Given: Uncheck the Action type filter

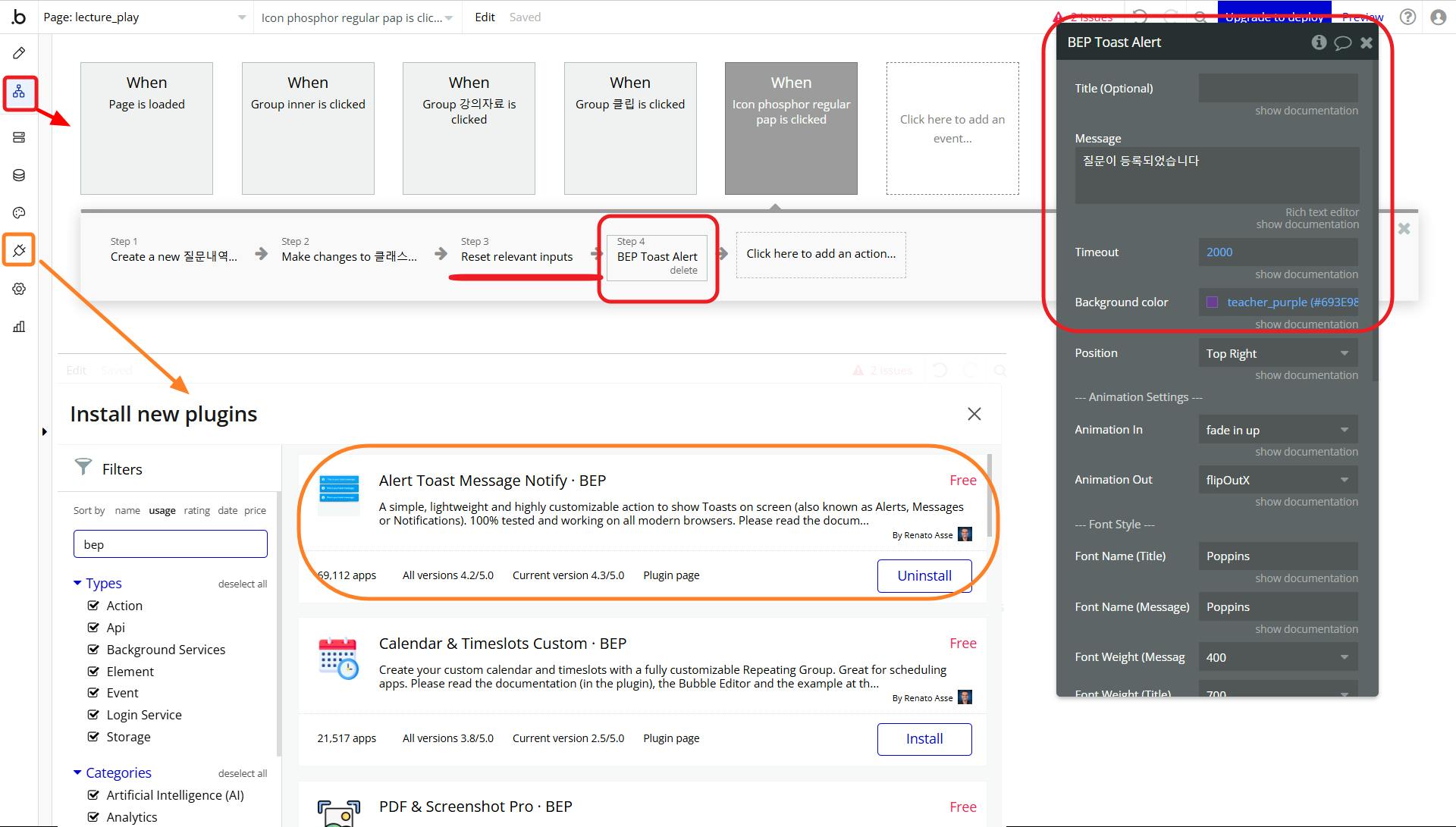Looking at the screenshot, I should click(94, 606).
